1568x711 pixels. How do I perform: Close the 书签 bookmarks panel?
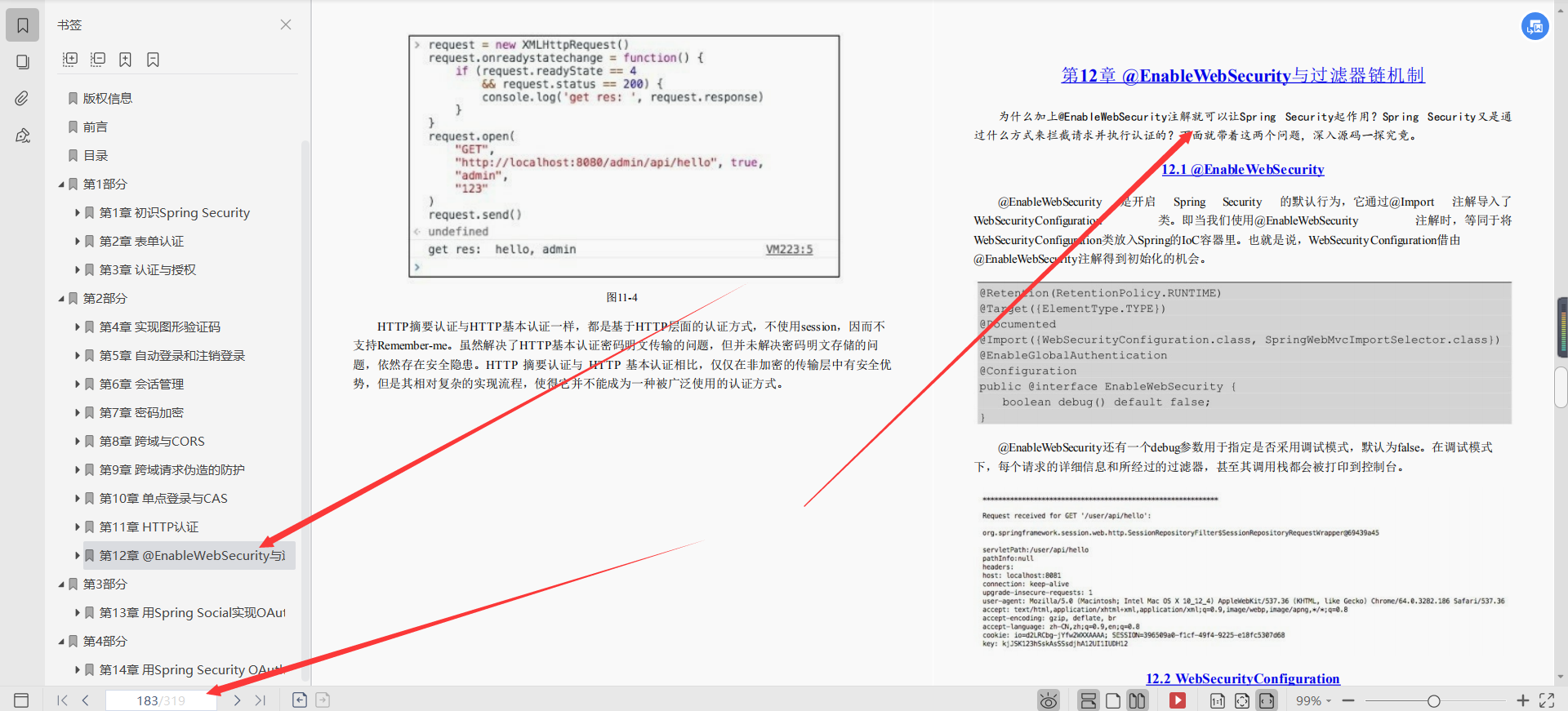286,24
